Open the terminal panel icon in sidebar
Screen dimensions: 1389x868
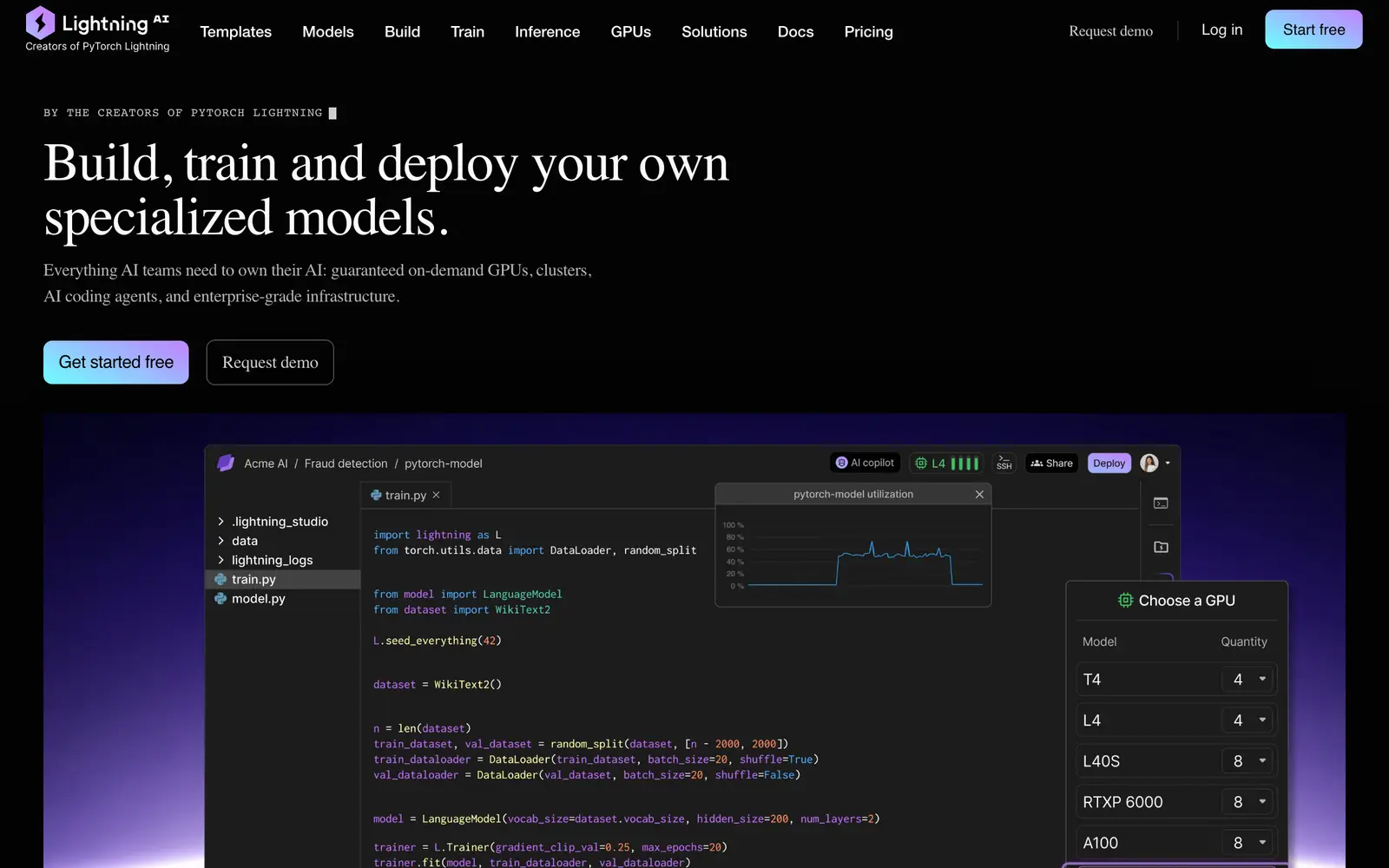[x=1161, y=503]
